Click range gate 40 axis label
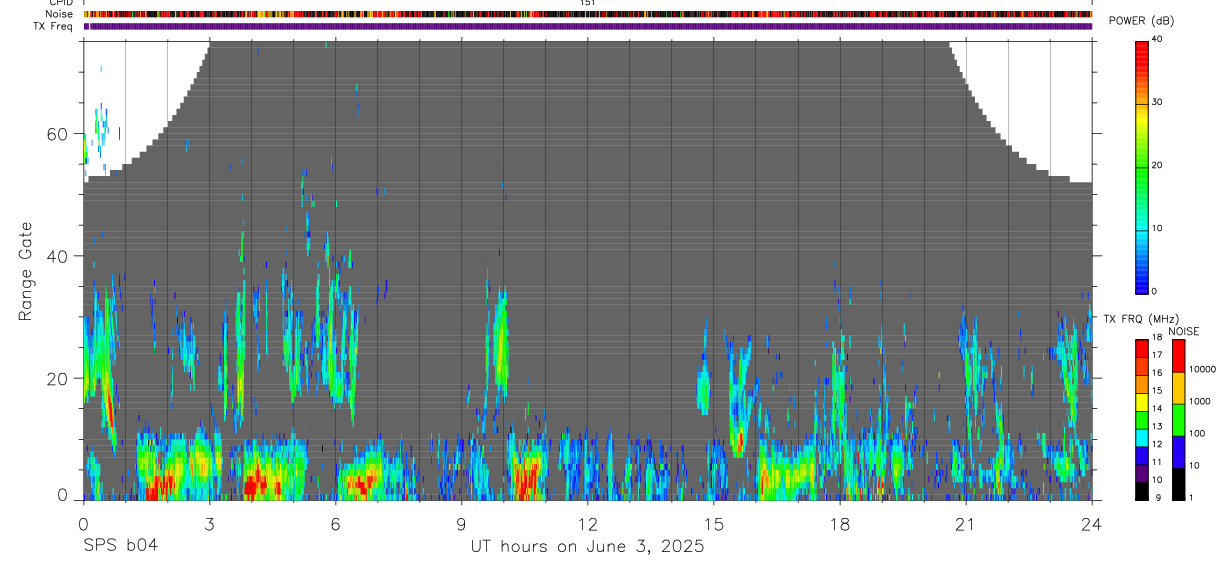The height and width of the screenshot is (567, 1228). point(58,256)
